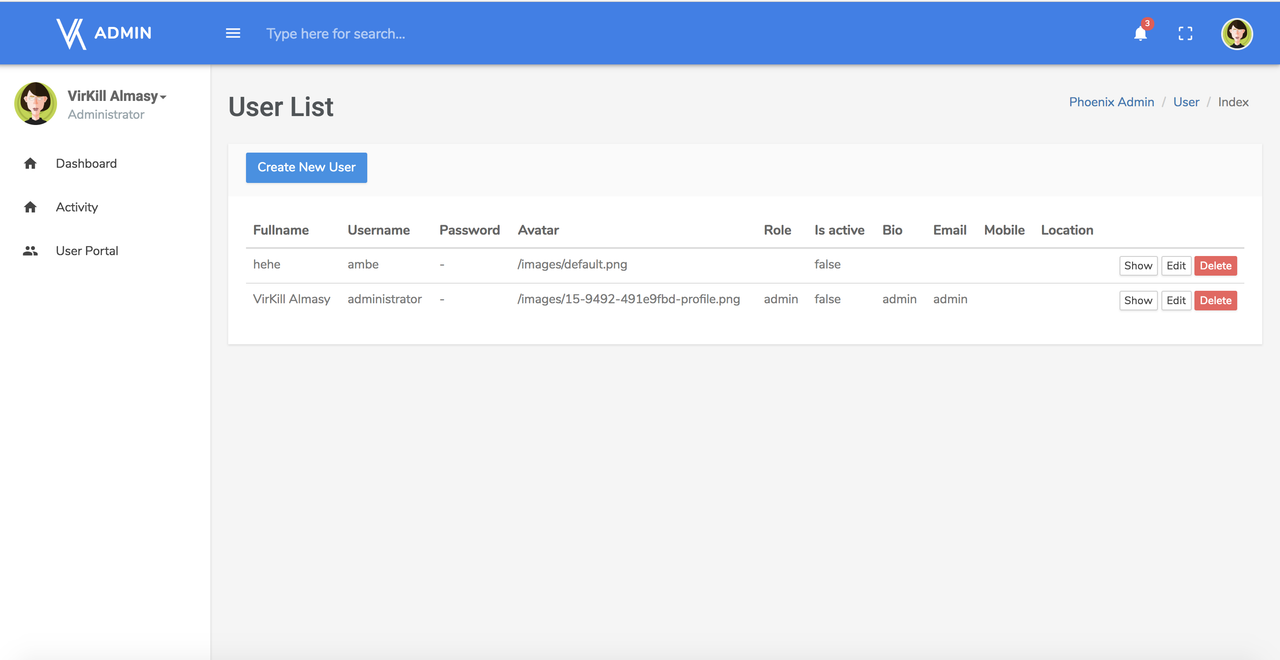This screenshot has width=1280, height=660.
Task: Click the Is active column header
Action: click(839, 230)
